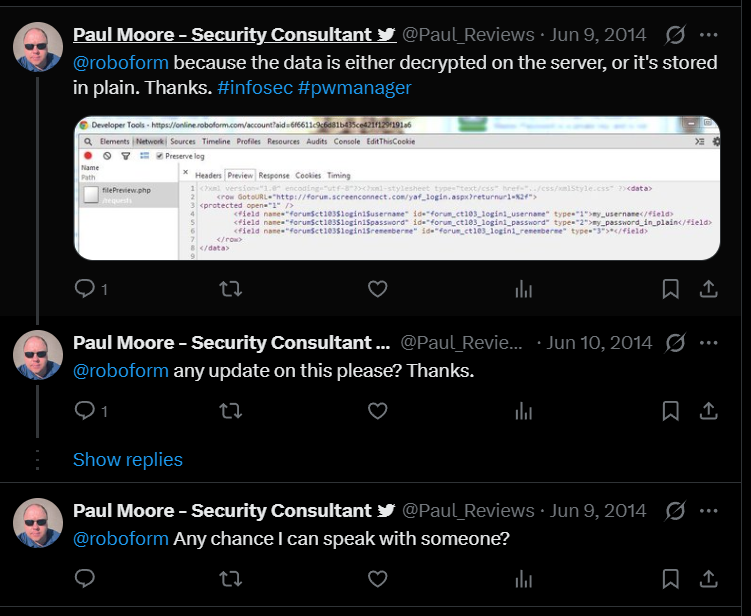Reply to the first tweet with screenshot
This screenshot has width=751, height=616.
pos(86,289)
